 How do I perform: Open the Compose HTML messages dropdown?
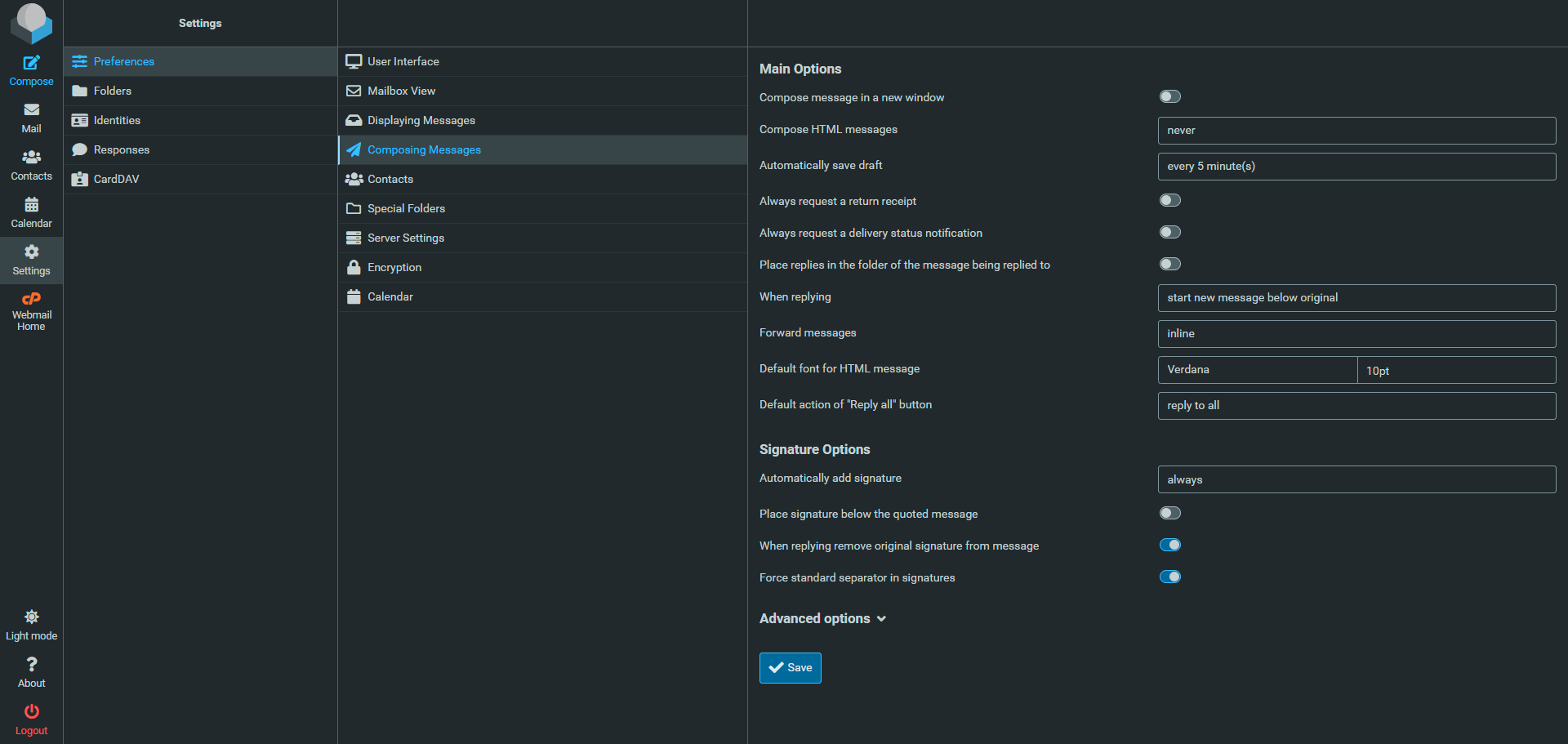coord(1356,131)
